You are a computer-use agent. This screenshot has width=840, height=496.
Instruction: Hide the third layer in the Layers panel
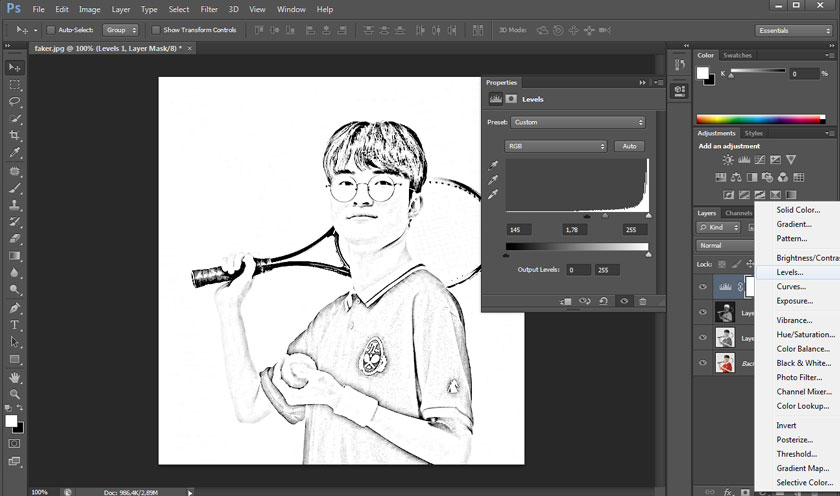coord(703,337)
